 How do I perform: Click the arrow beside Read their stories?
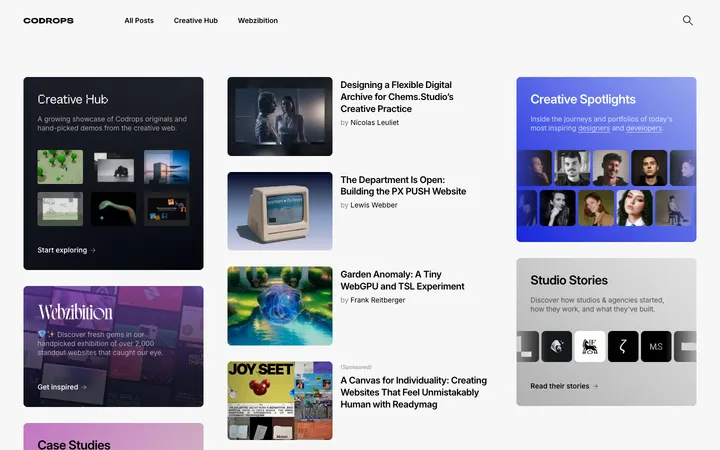[596, 386]
